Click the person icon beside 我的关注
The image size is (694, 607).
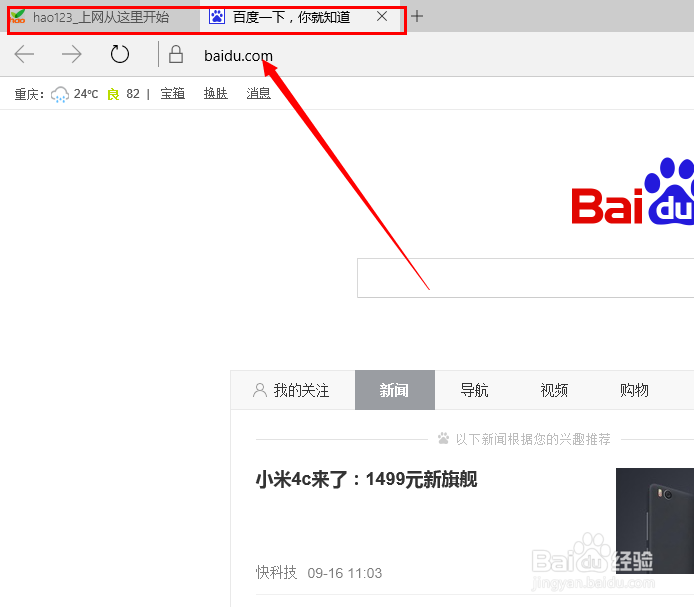click(260, 390)
